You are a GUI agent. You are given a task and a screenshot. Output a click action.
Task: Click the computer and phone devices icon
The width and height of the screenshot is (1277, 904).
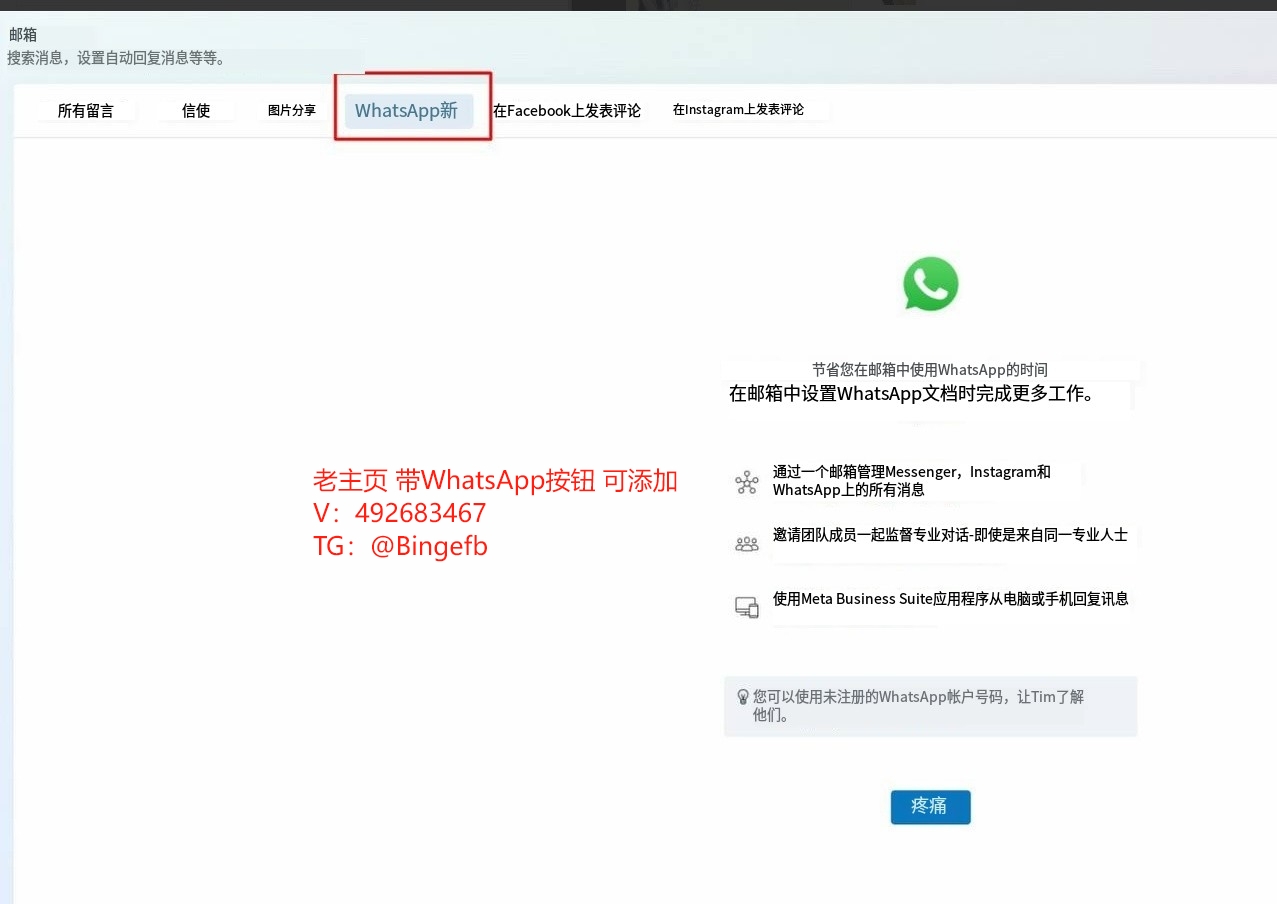746,606
